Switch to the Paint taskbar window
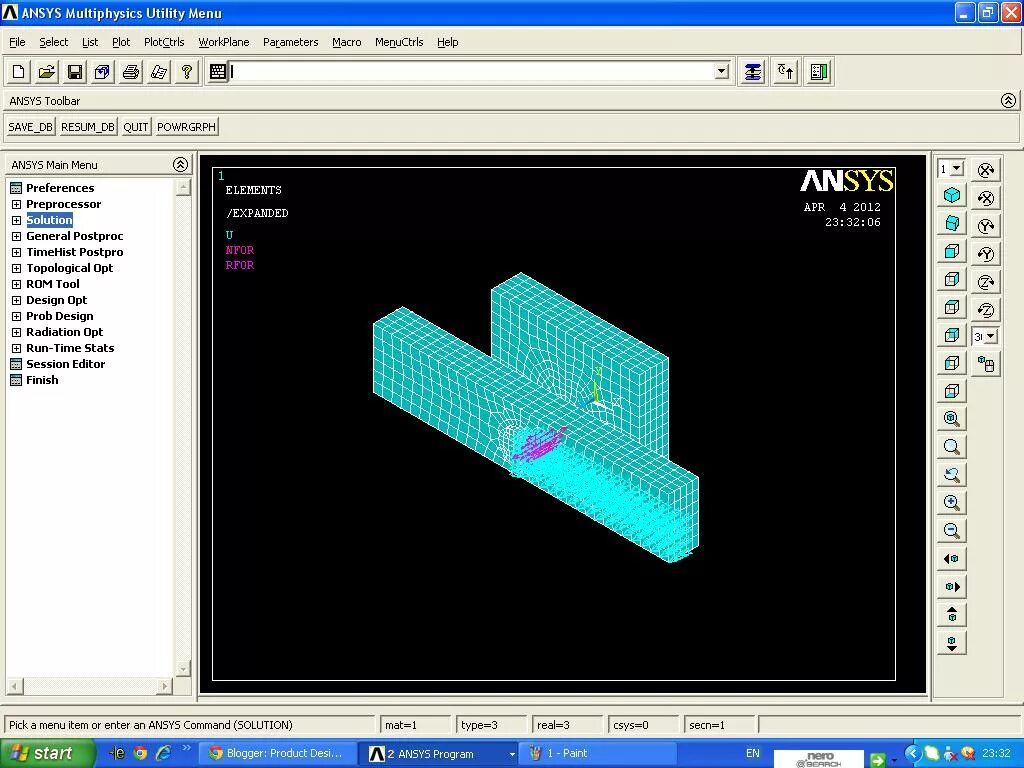Viewport: 1024px width, 768px height. [x=596, y=754]
